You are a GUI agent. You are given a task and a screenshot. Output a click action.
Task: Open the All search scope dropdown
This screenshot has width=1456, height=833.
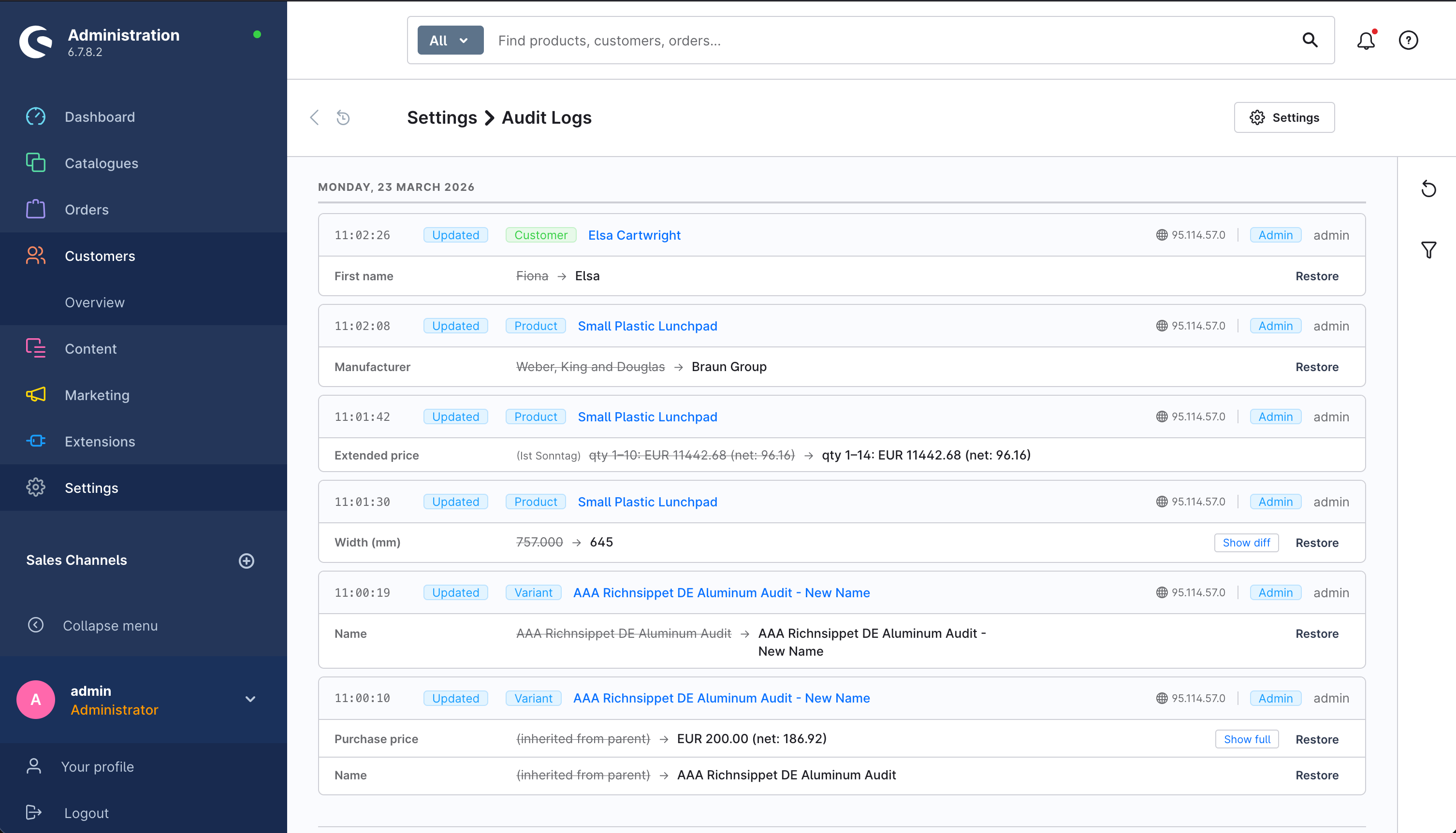point(451,40)
